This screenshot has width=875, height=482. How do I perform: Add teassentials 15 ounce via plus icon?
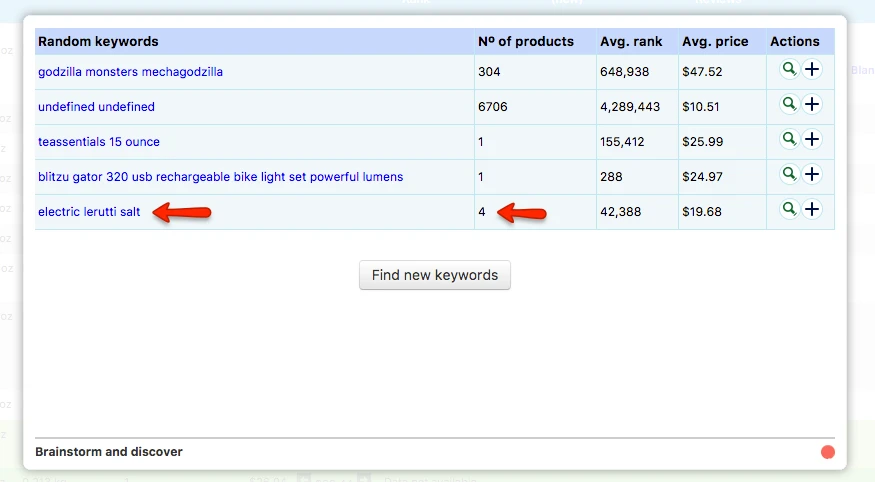point(812,139)
